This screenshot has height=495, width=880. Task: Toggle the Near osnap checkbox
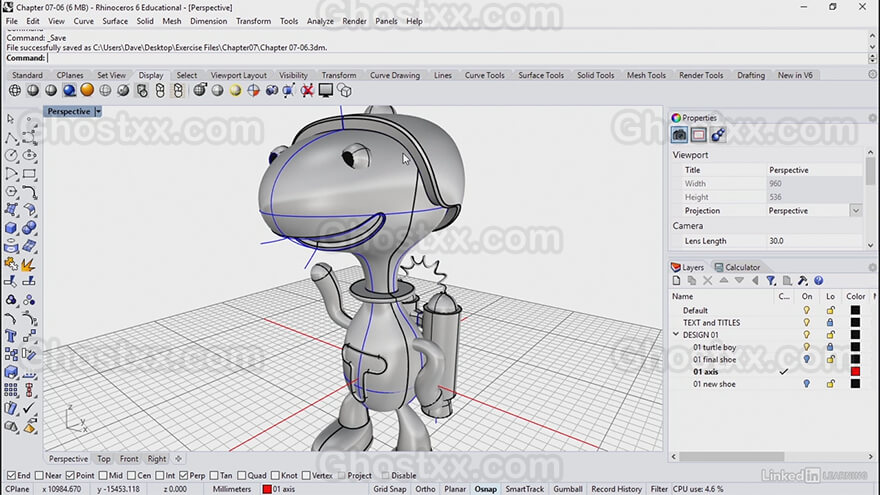point(39,475)
